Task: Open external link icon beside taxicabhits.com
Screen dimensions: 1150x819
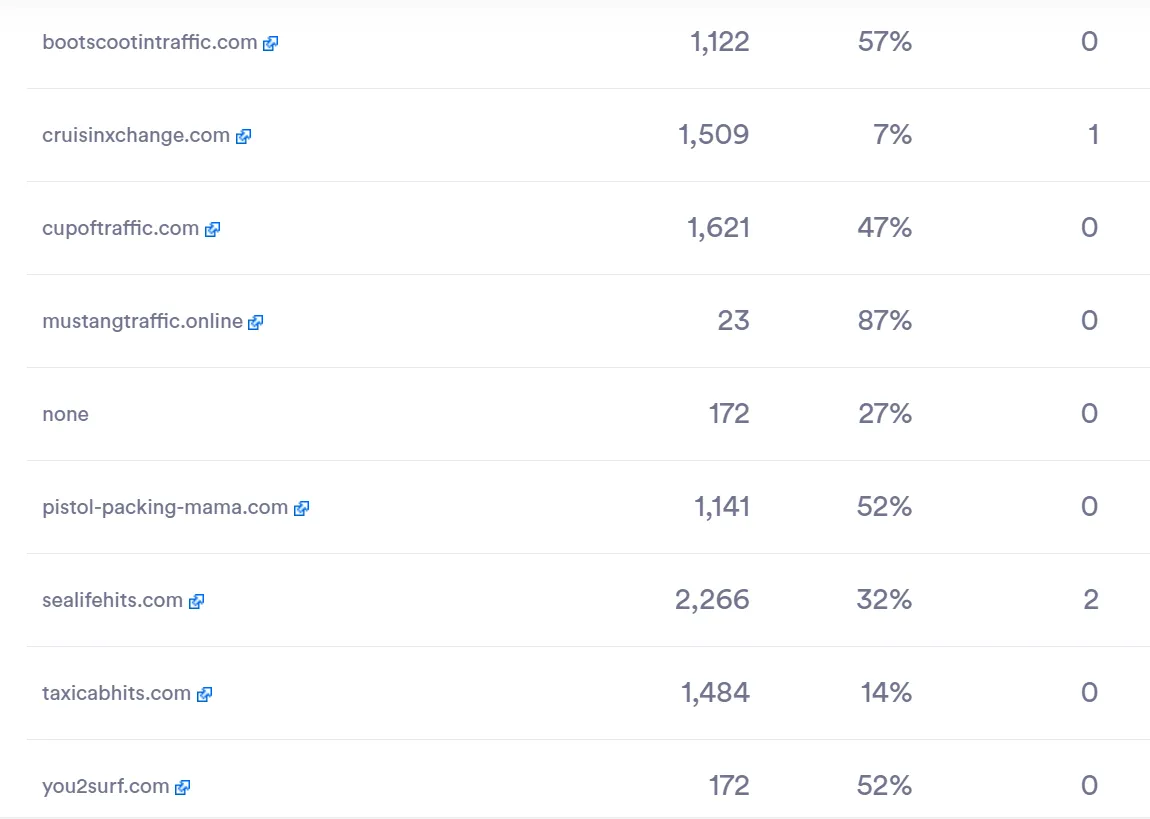Action: [205, 694]
